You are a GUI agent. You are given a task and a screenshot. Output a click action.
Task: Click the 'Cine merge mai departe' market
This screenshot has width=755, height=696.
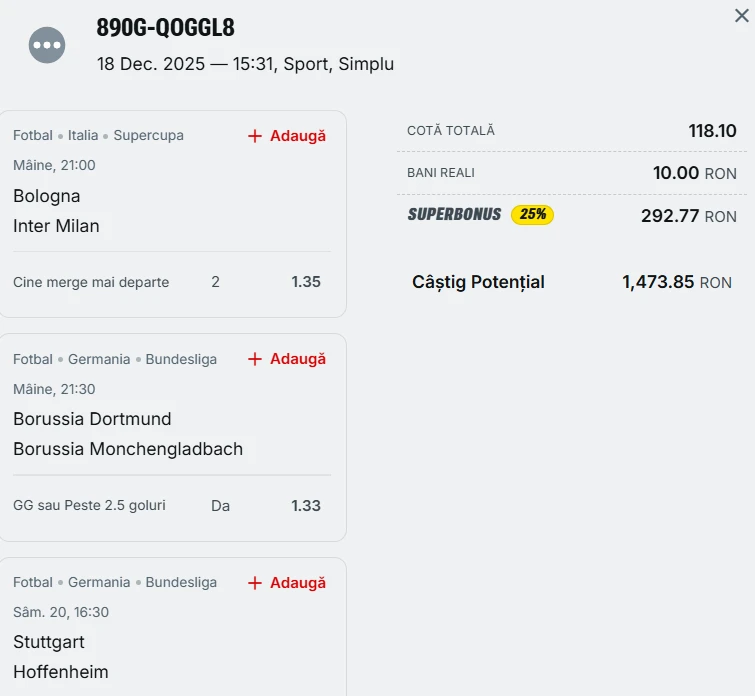(x=91, y=283)
